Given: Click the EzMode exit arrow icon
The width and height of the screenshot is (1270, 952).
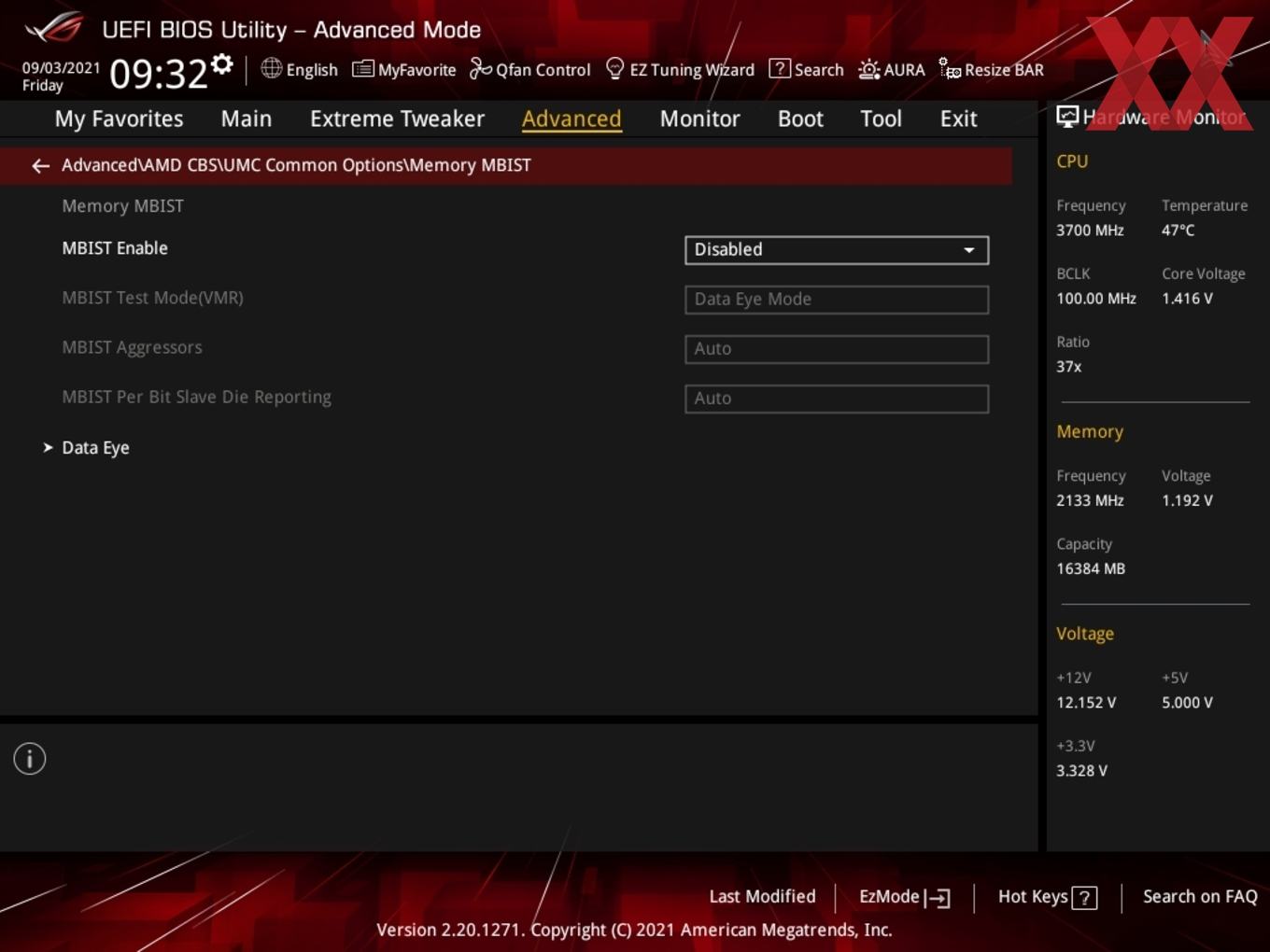Looking at the screenshot, I should pos(938,898).
